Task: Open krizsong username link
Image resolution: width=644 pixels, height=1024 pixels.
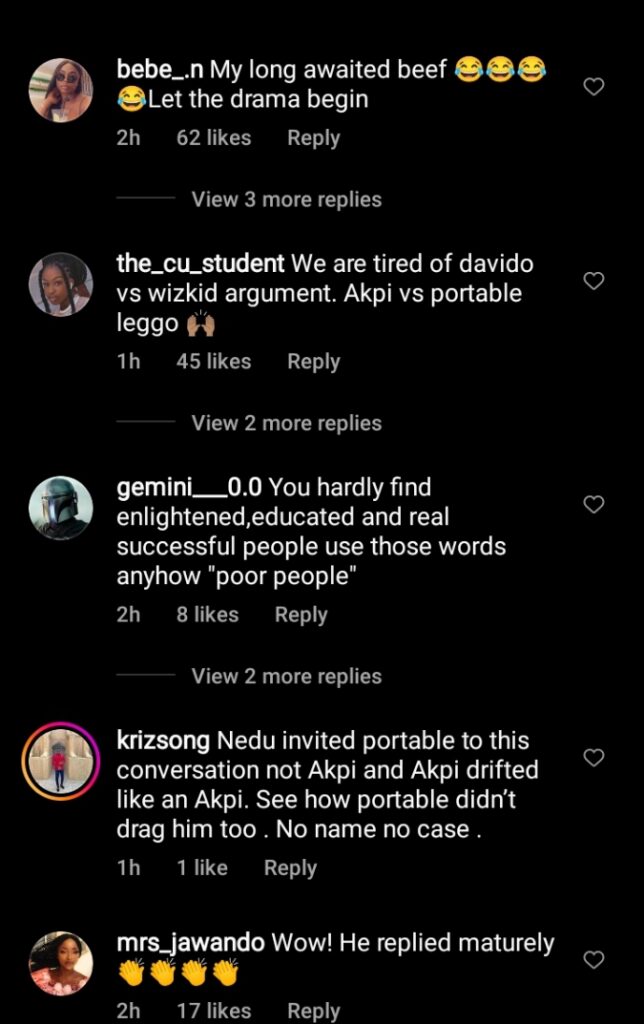Action: pos(163,741)
